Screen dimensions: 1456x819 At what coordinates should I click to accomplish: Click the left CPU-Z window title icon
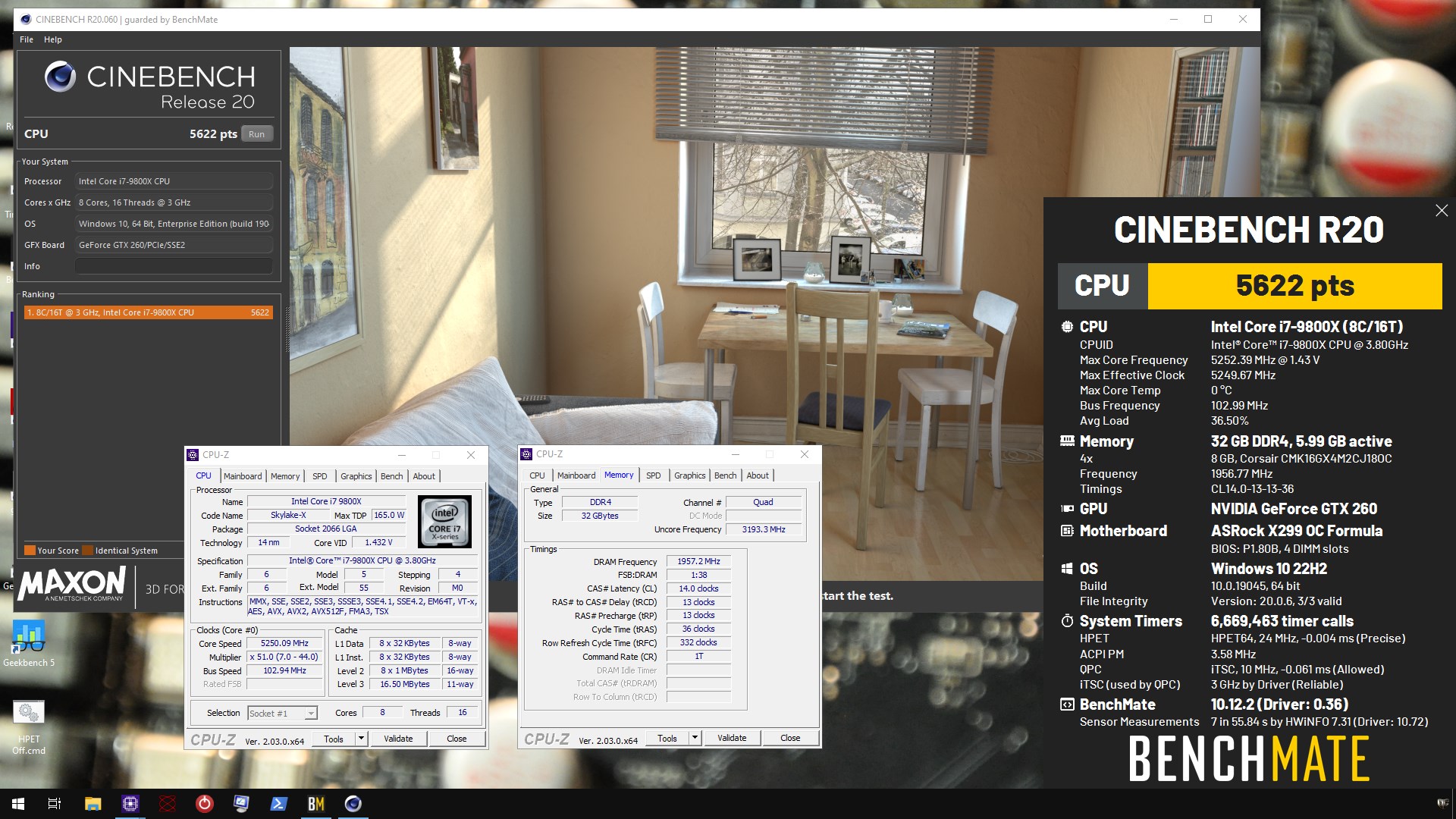point(193,455)
